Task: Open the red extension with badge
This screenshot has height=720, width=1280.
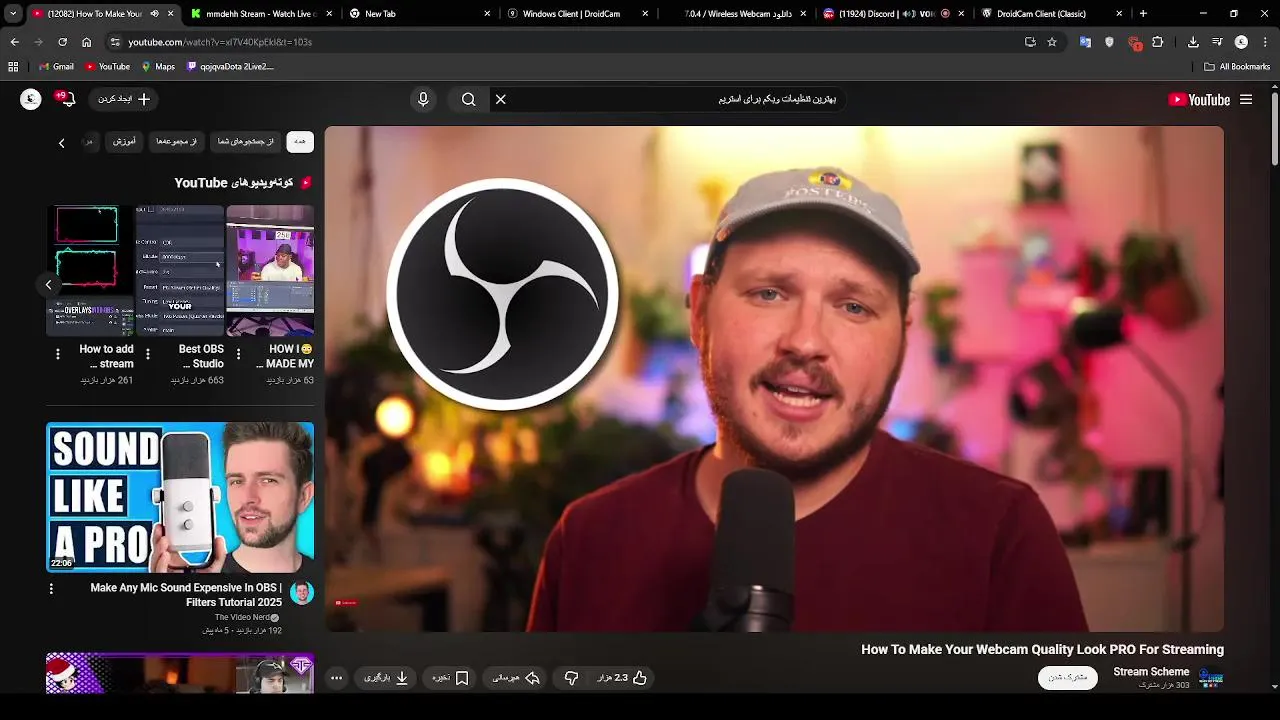Action: 1134,43
